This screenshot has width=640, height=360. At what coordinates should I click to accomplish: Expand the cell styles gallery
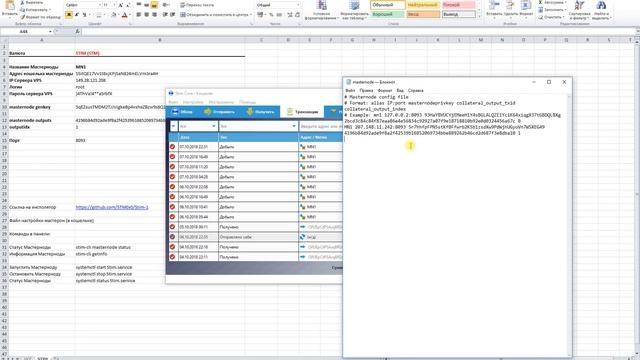[x=479, y=16]
